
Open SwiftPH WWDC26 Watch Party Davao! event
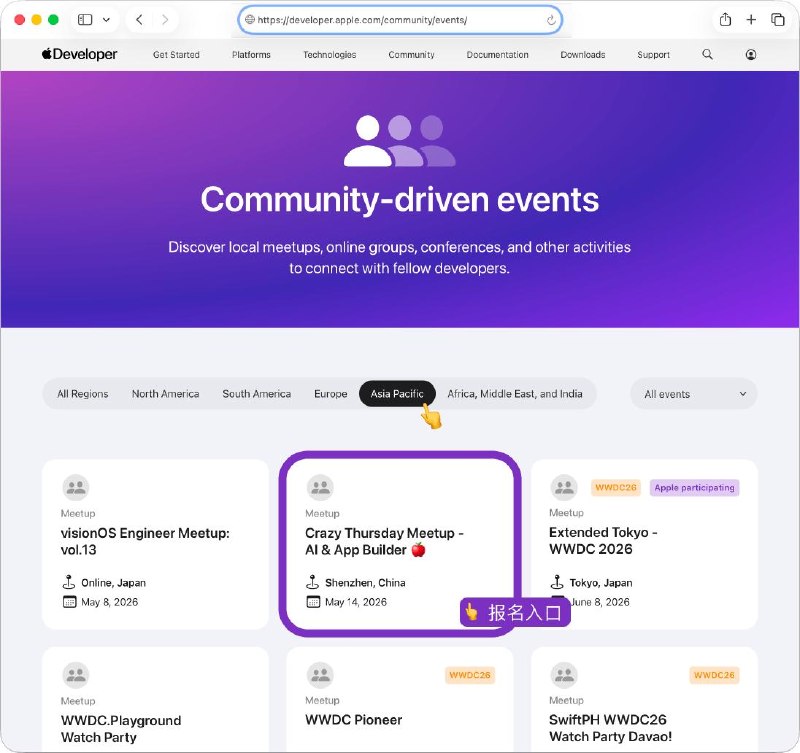click(610, 728)
